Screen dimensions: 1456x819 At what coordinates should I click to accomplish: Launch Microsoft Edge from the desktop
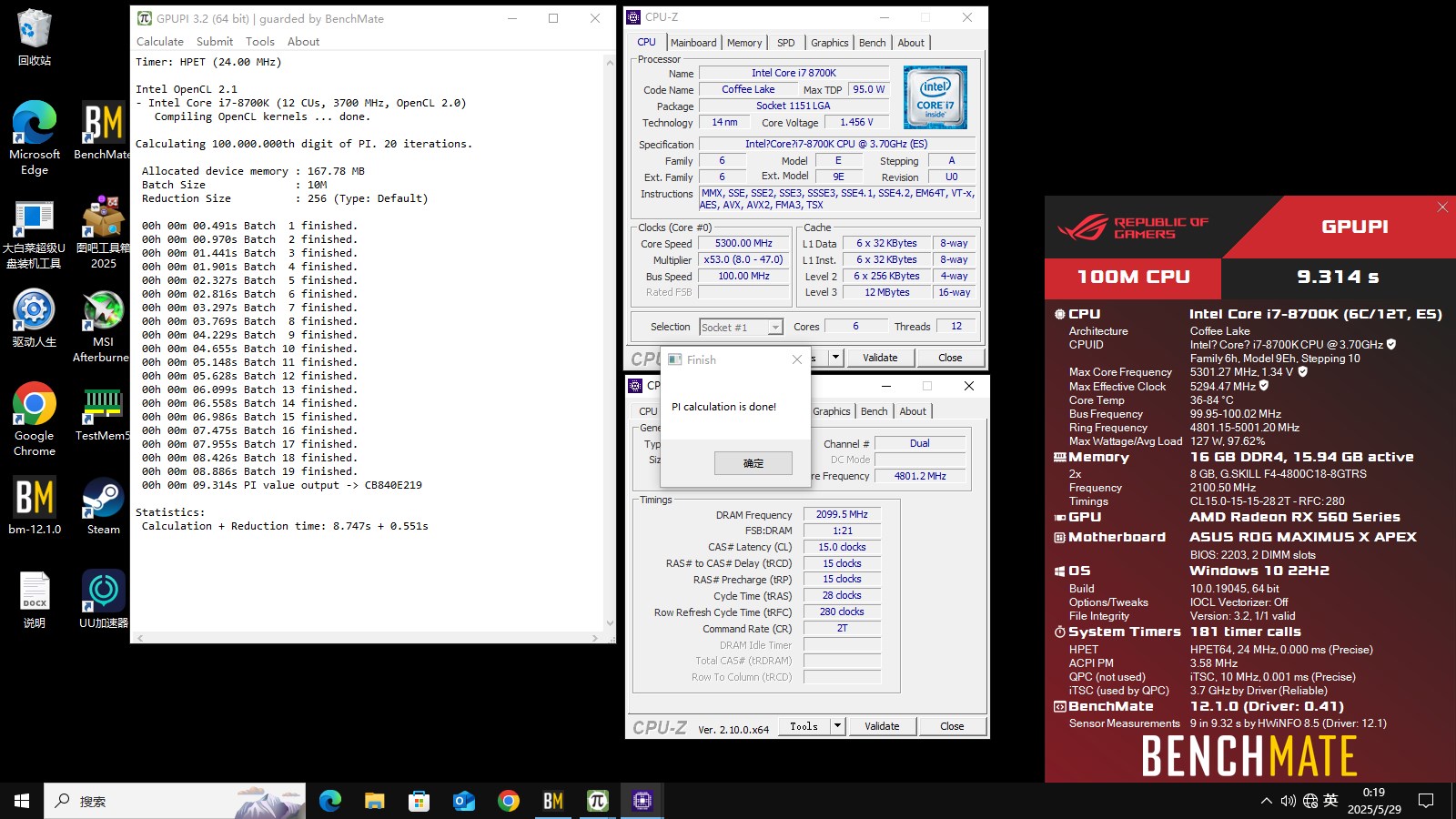35,136
